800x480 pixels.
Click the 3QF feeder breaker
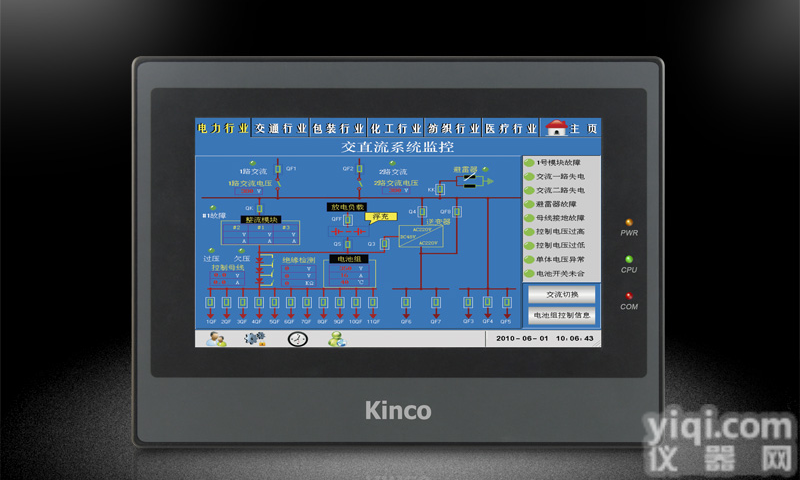[243, 302]
